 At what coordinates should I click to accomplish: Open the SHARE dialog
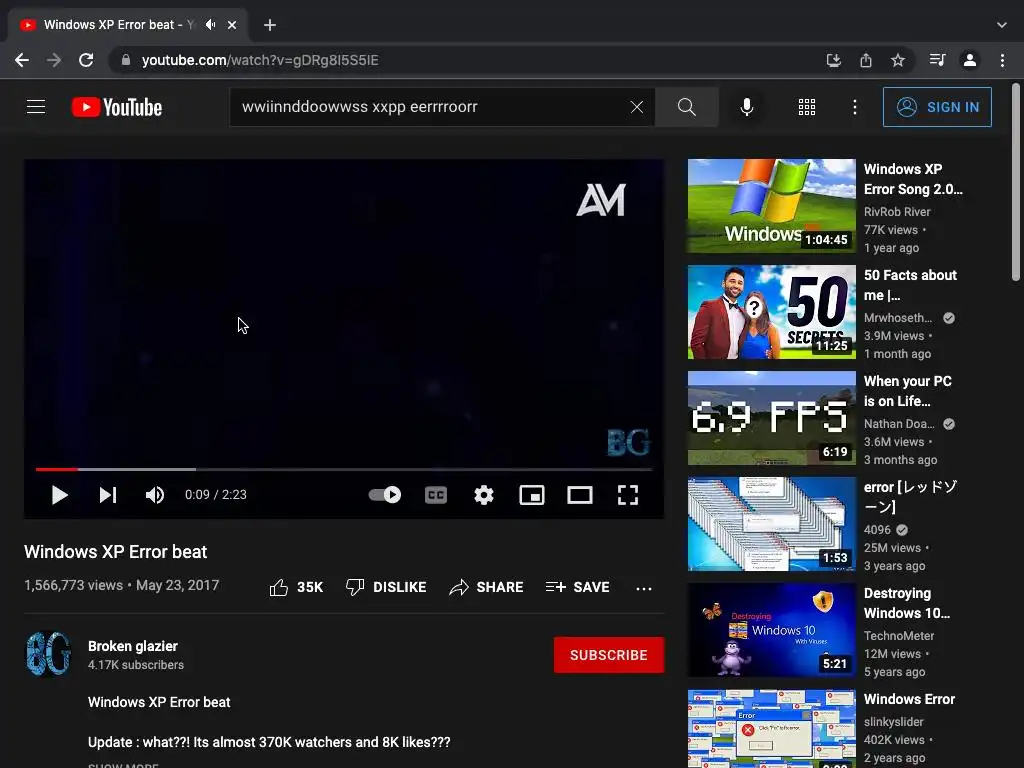point(487,587)
